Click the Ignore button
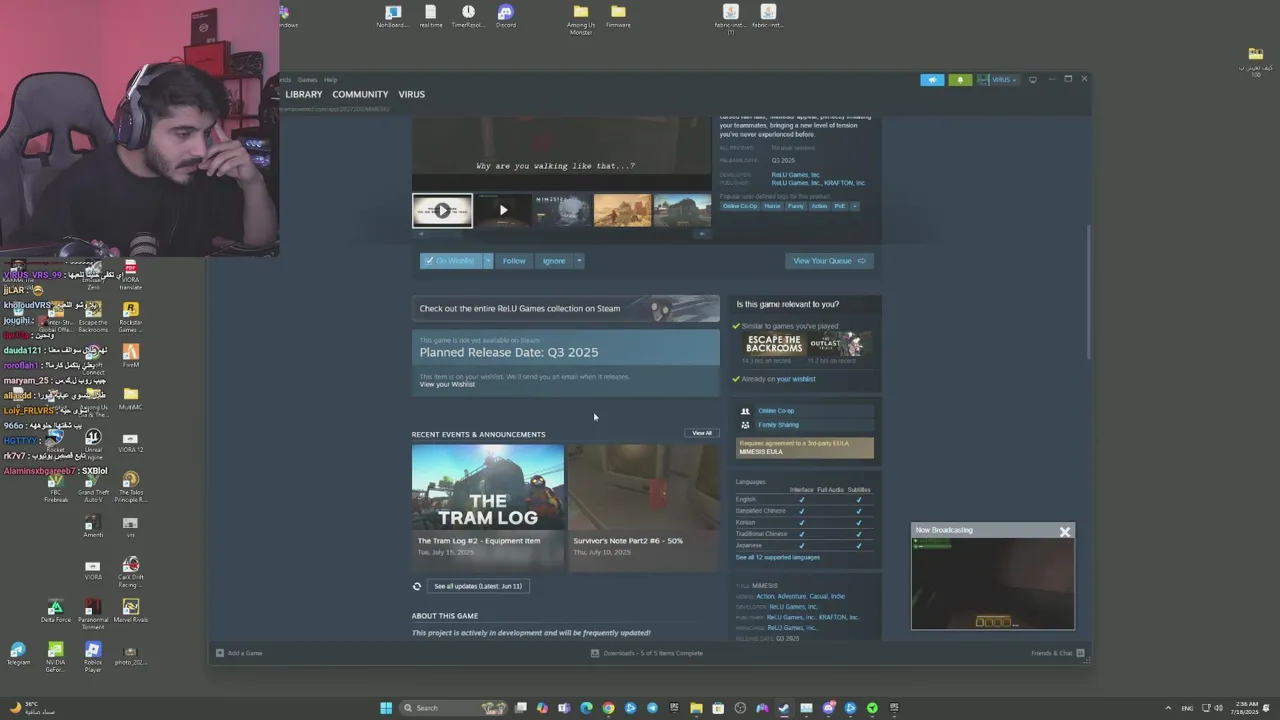 554,261
